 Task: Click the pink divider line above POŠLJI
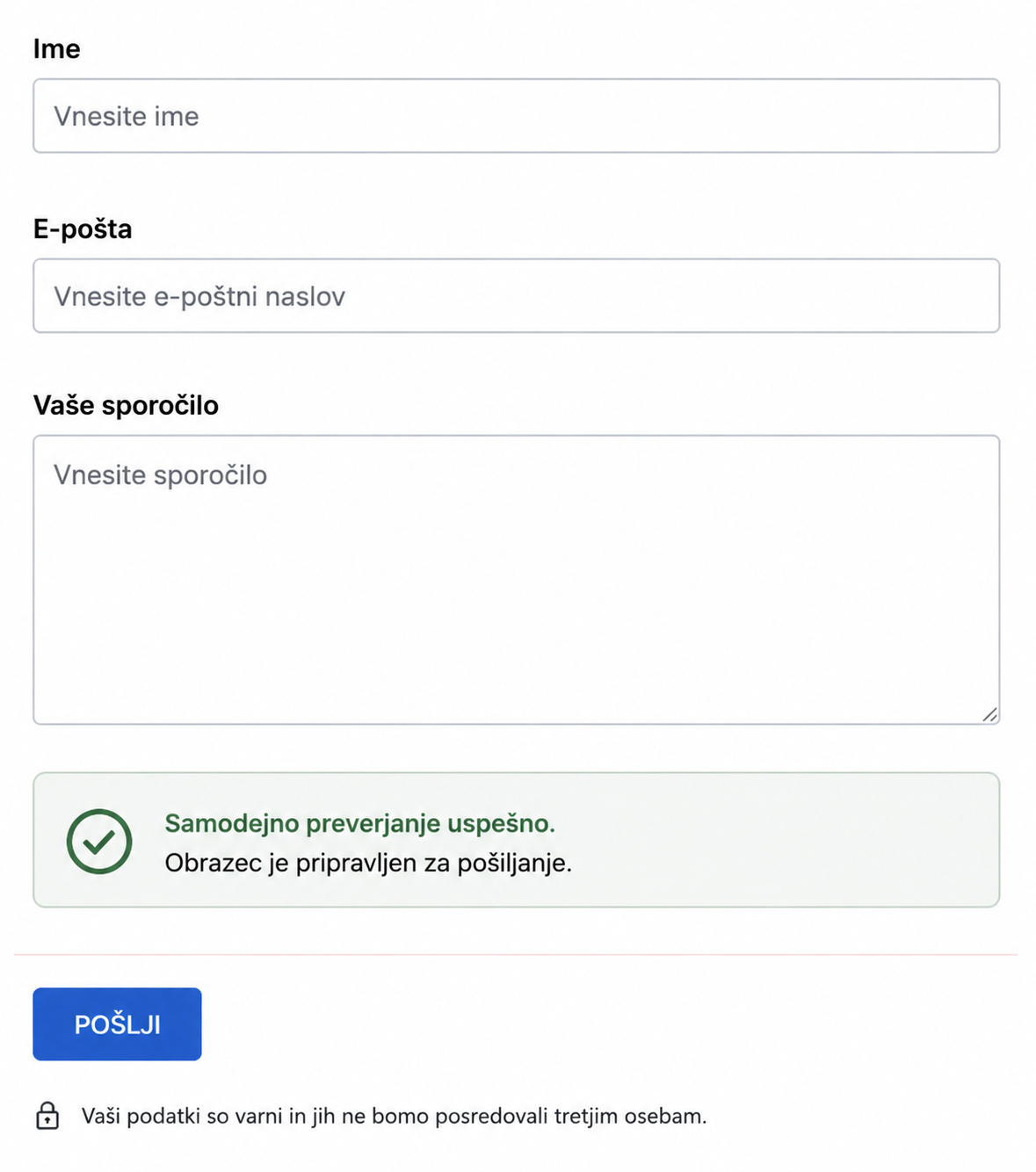coord(516,954)
